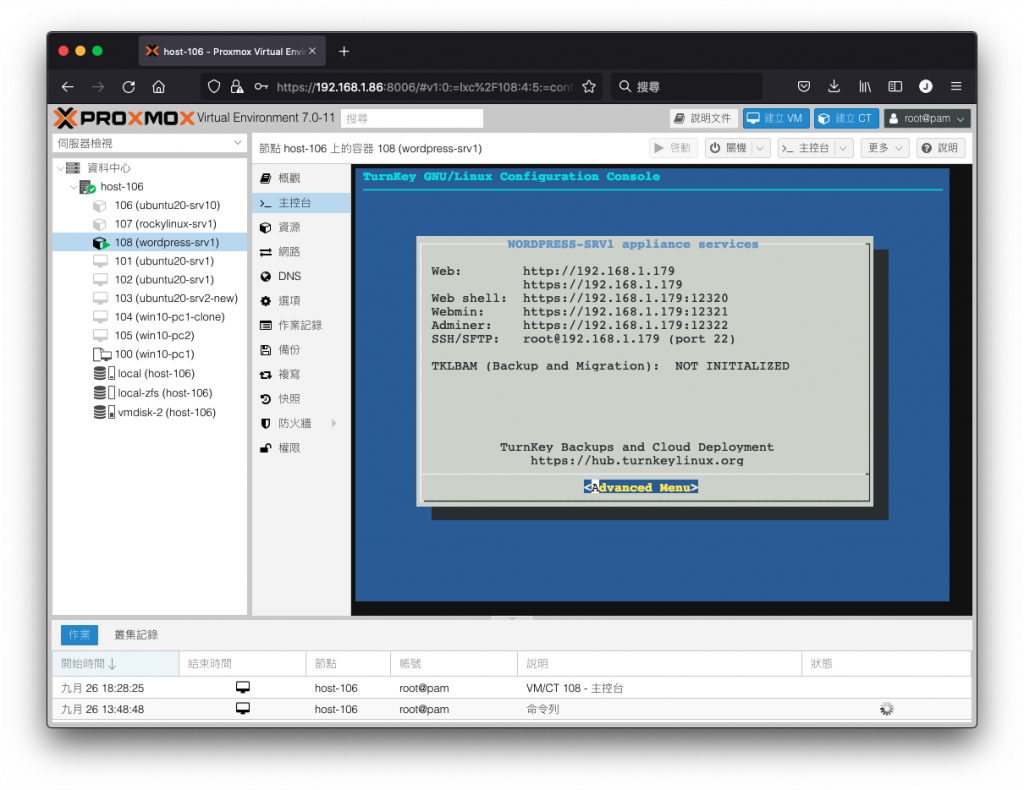
Task: Bookmark this page with star icon
Action: click(589, 87)
